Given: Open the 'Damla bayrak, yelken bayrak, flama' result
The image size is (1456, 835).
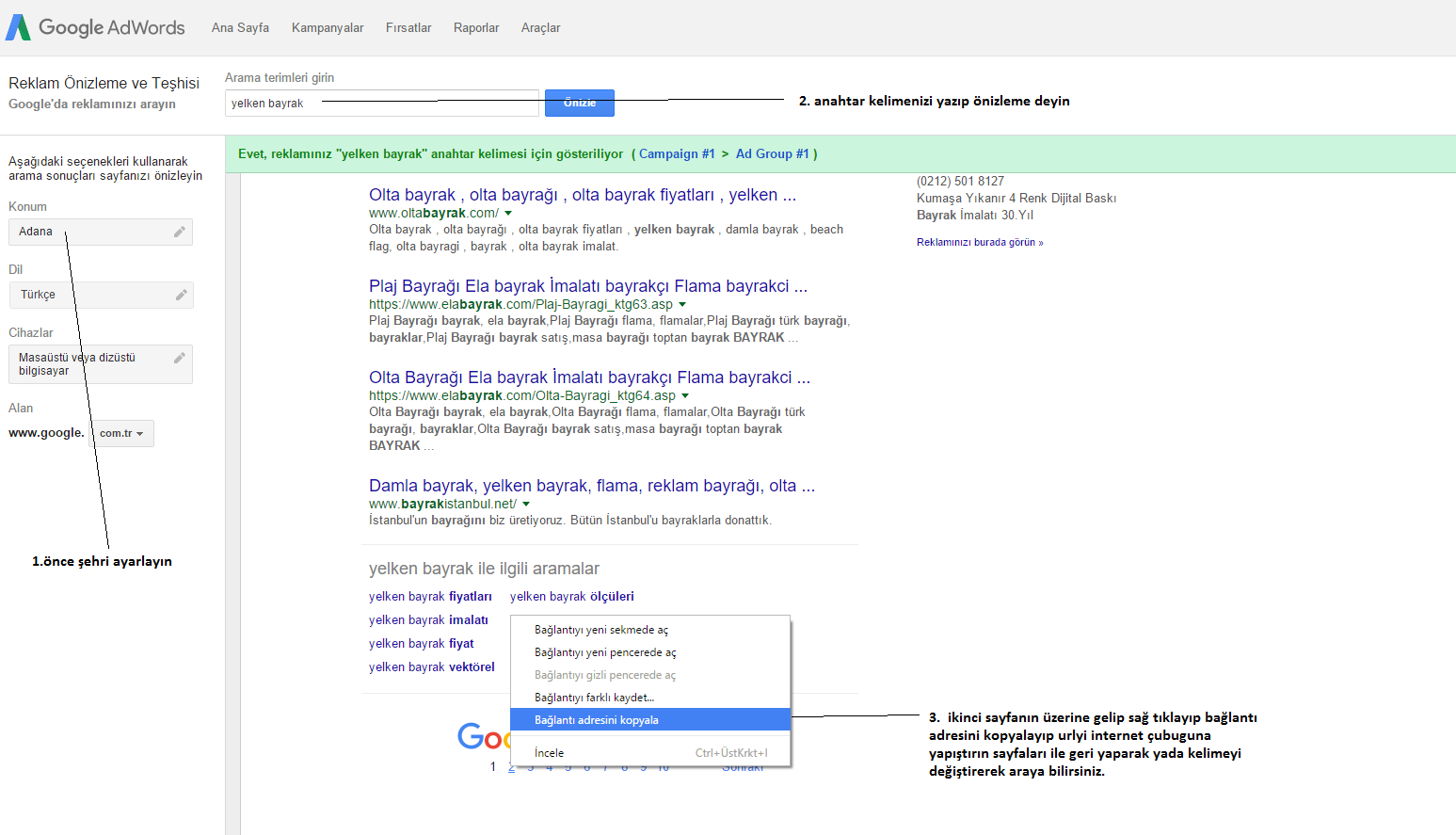Looking at the screenshot, I should click(592, 486).
